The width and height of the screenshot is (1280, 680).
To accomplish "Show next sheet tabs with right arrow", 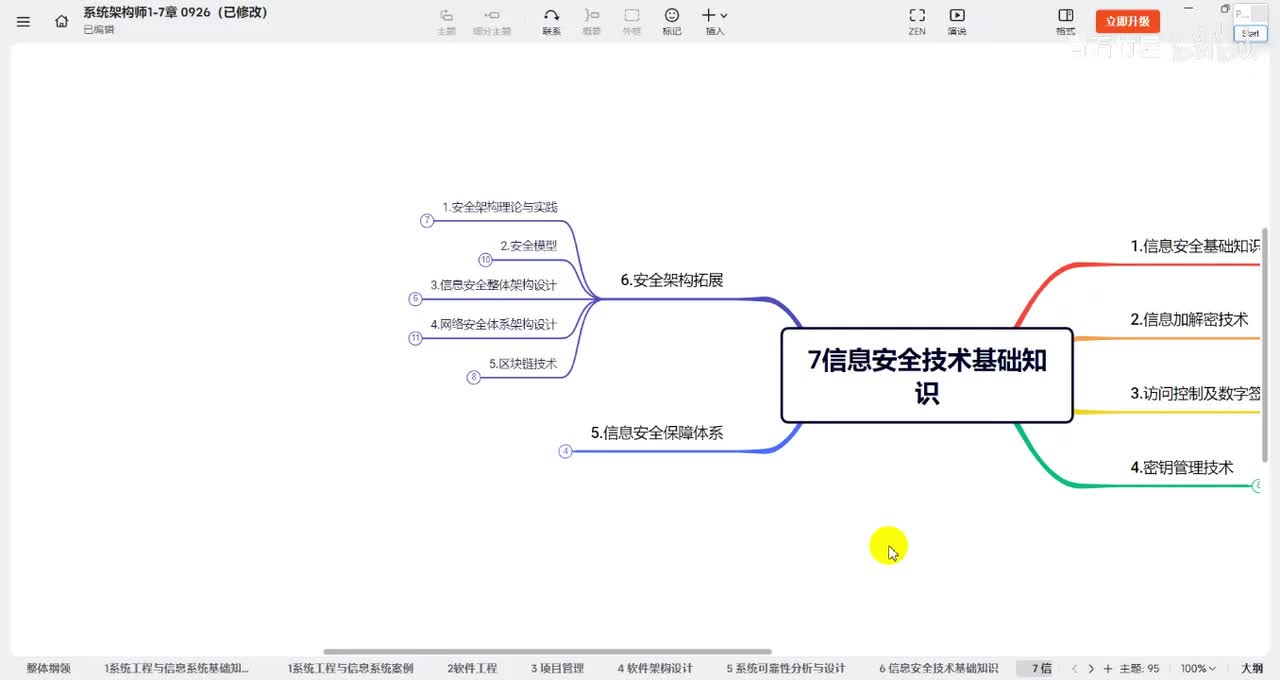I will (x=1091, y=668).
